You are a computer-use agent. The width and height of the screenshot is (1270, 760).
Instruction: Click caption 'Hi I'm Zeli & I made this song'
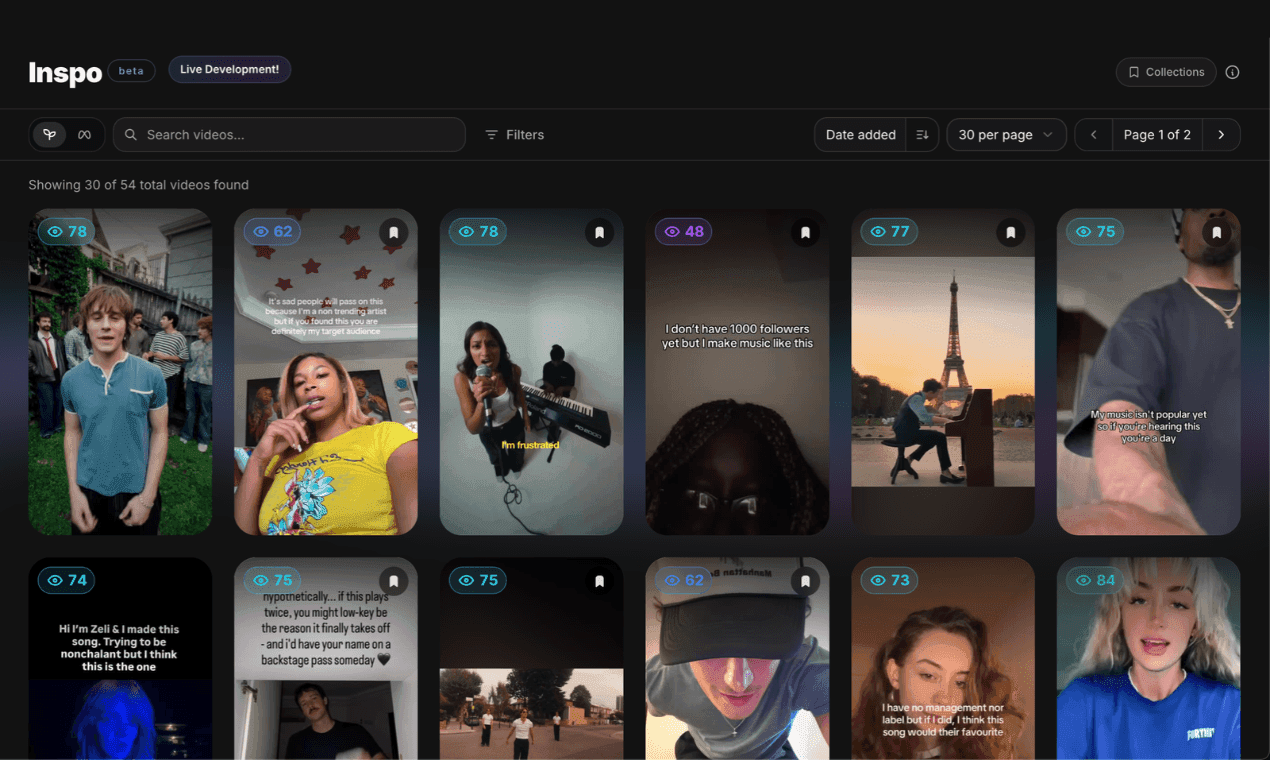click(x=119, y=648)
